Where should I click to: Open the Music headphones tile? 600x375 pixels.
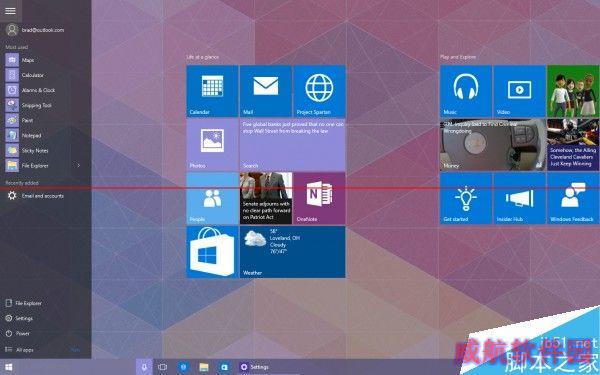(x=466, y=91)
